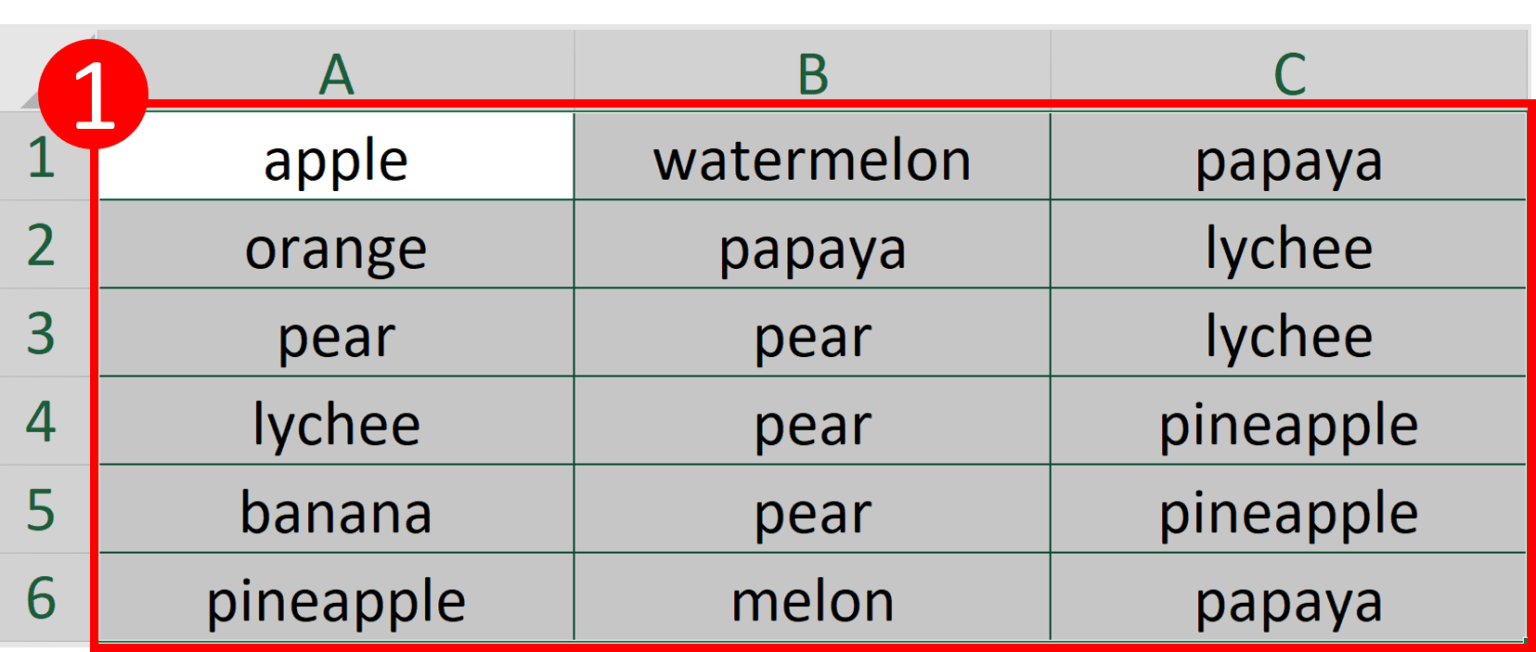Click cell A1 containing apple
The image size is (1536, 652).
(337, 156)
